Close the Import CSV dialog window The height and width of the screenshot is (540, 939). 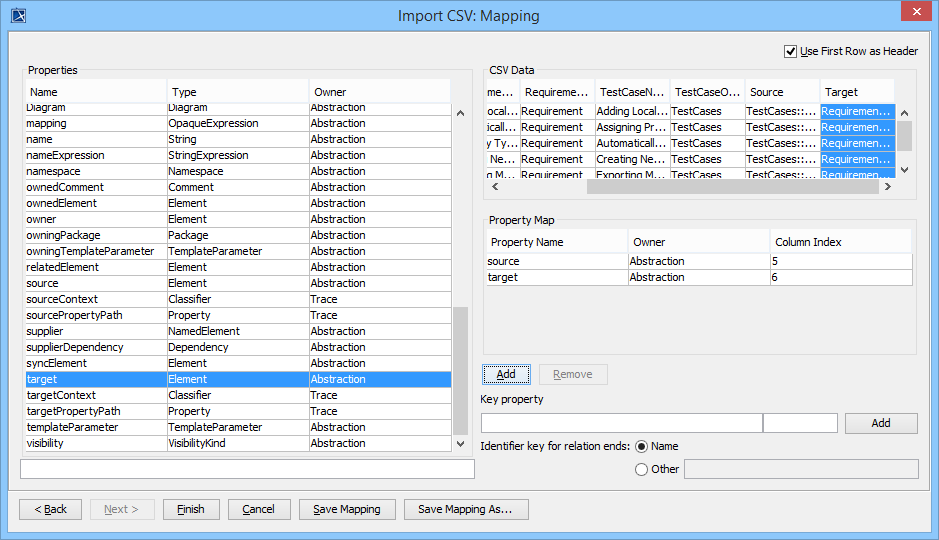tap(915, 14)
